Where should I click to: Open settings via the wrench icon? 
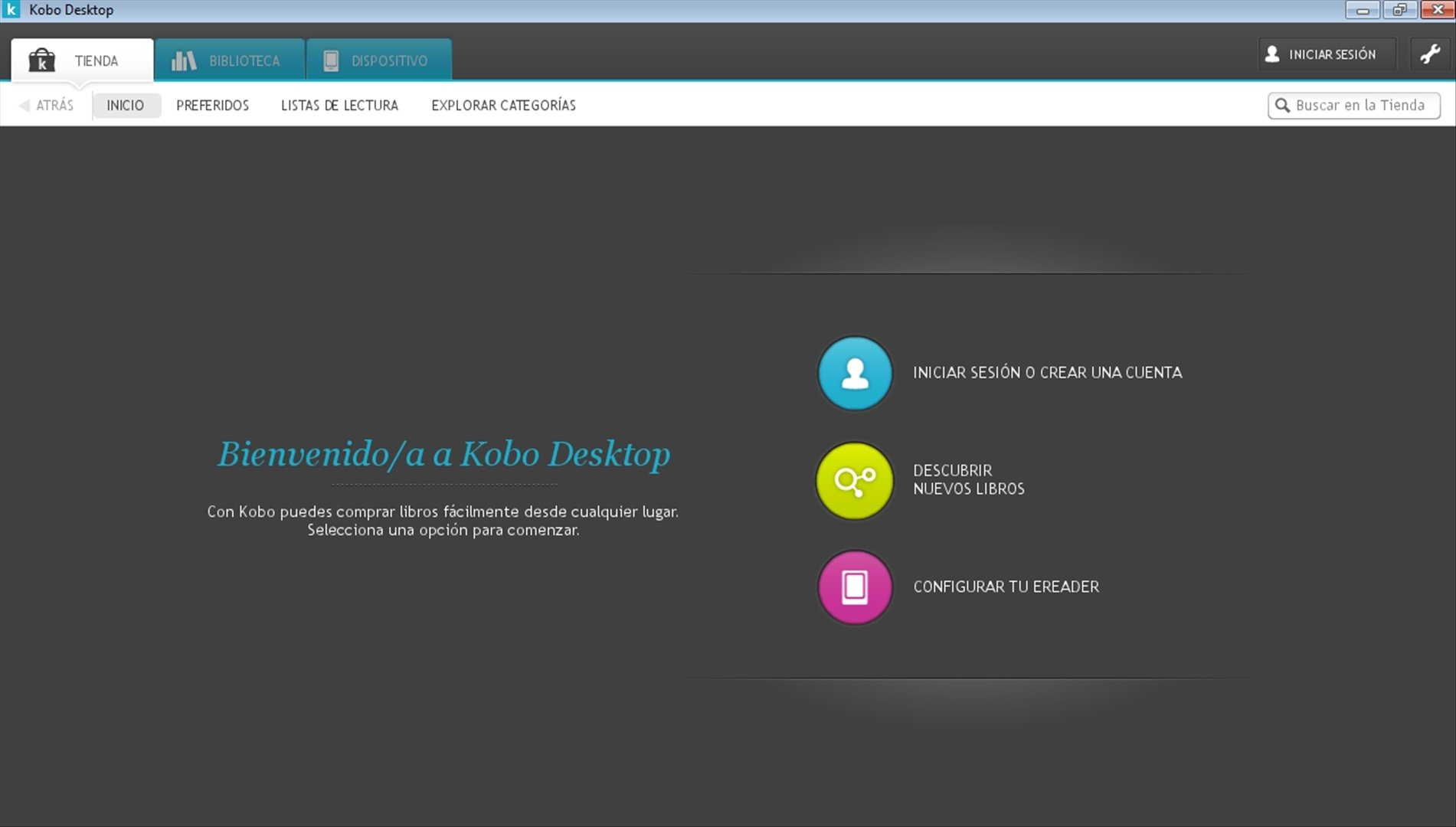pos(1430,54)
